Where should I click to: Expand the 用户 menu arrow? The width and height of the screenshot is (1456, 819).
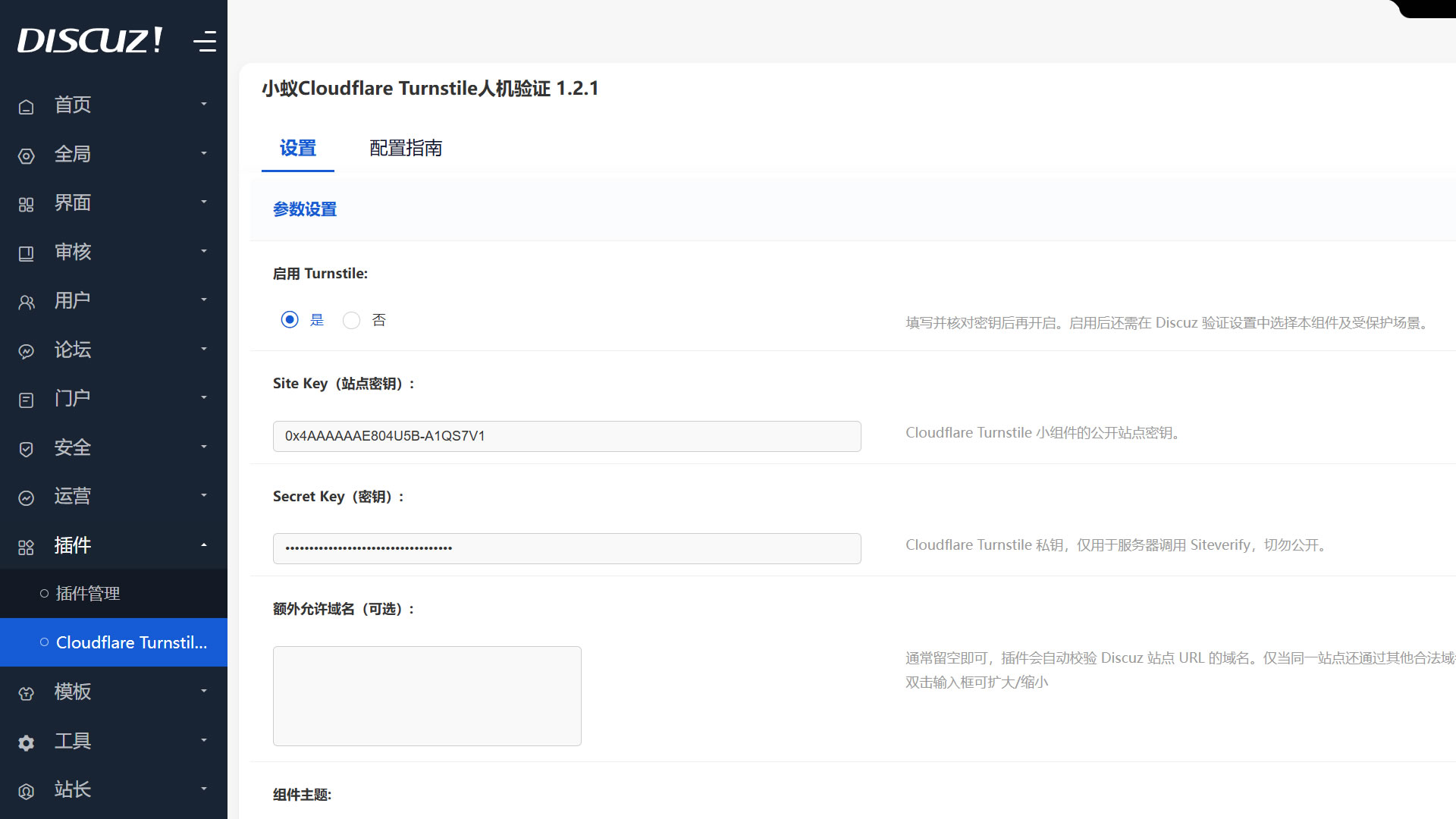[x=203, y=300]
